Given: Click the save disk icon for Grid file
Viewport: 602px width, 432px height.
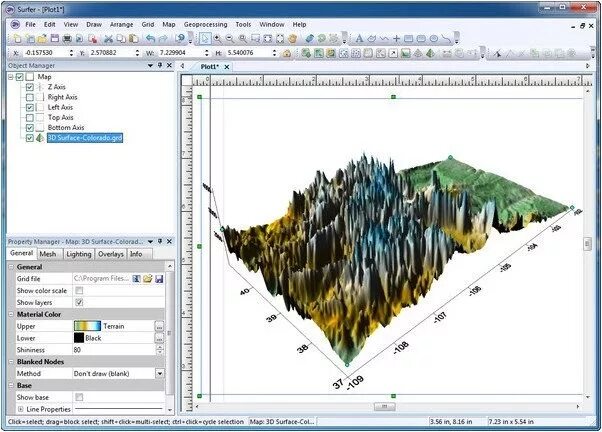Looking at the screenshot, I should coord(159,279).
